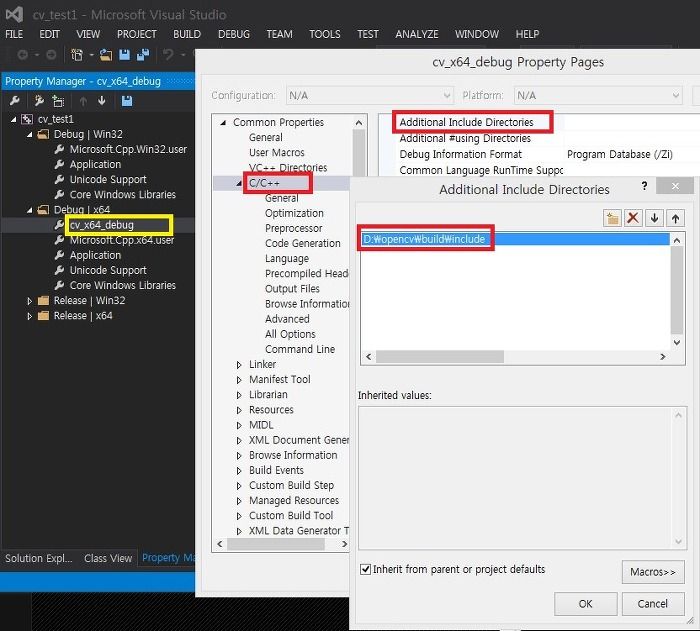
Task: Open the TOOLS menu
Action: pyautogui.click(x=325, y=34)
